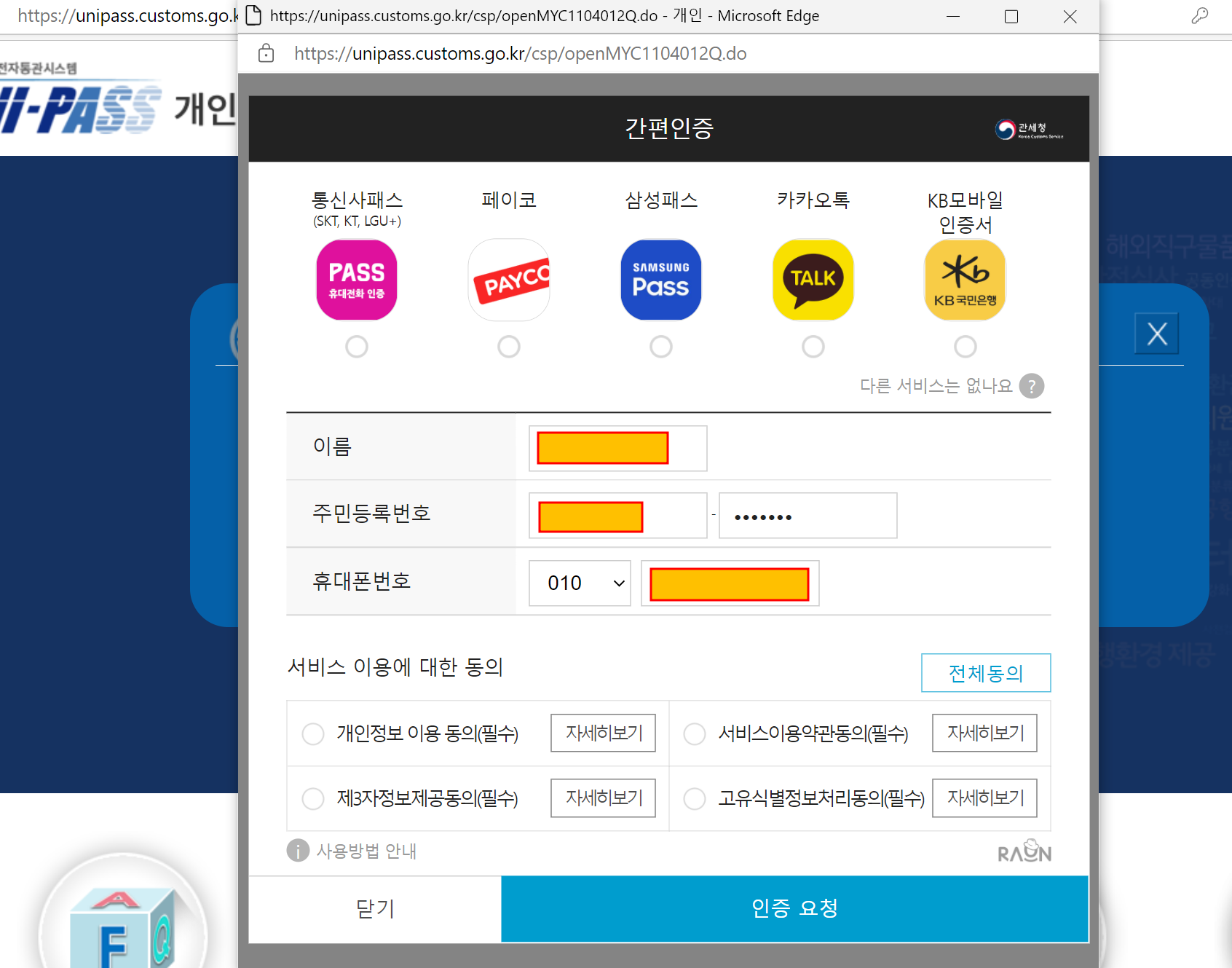Close the blue panel with the X in the background page

(1157, 334)
